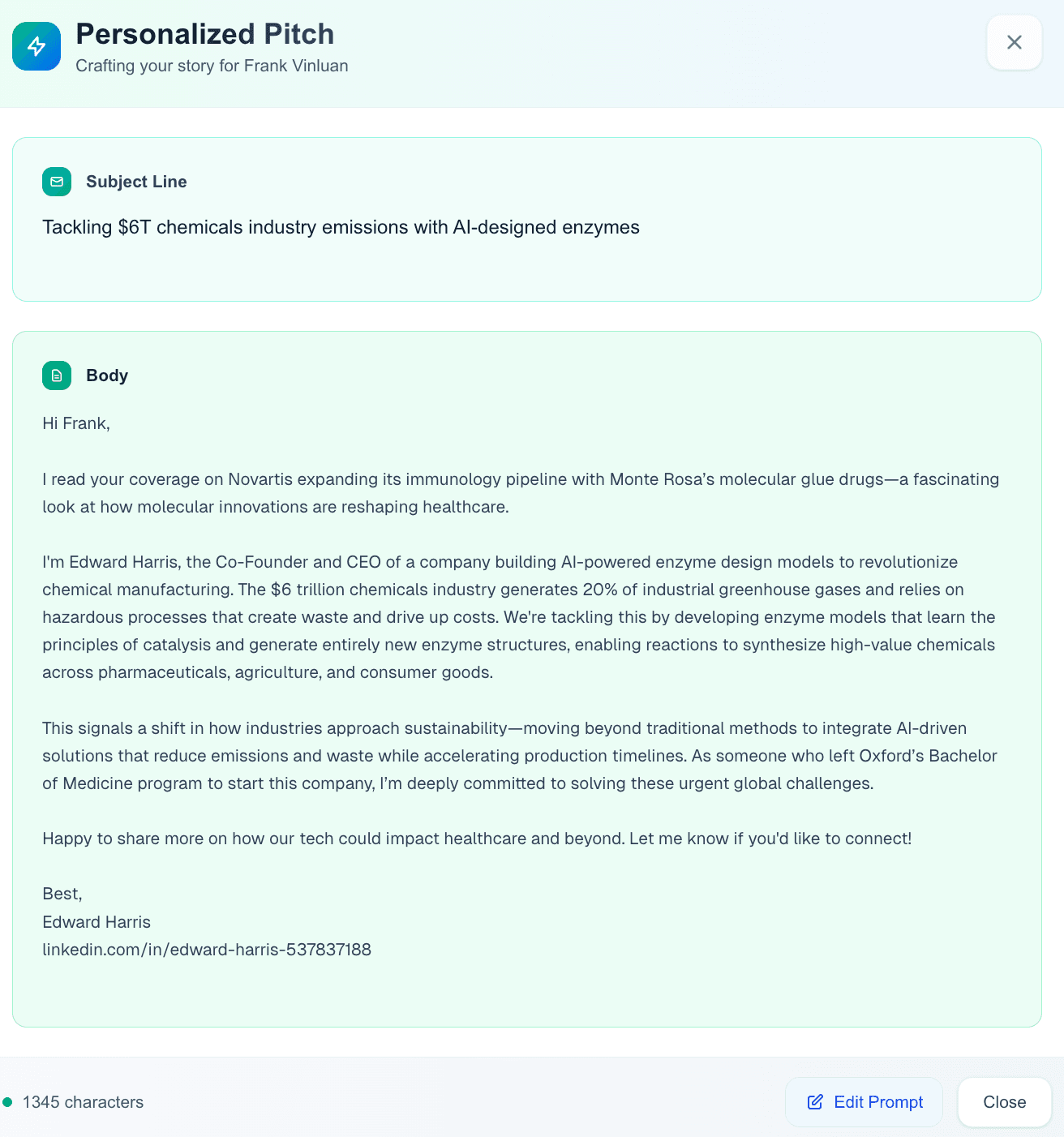Open the edward-harris LinkedIn profile URL
1064x1137 pixels.
(x=207, y=950)
